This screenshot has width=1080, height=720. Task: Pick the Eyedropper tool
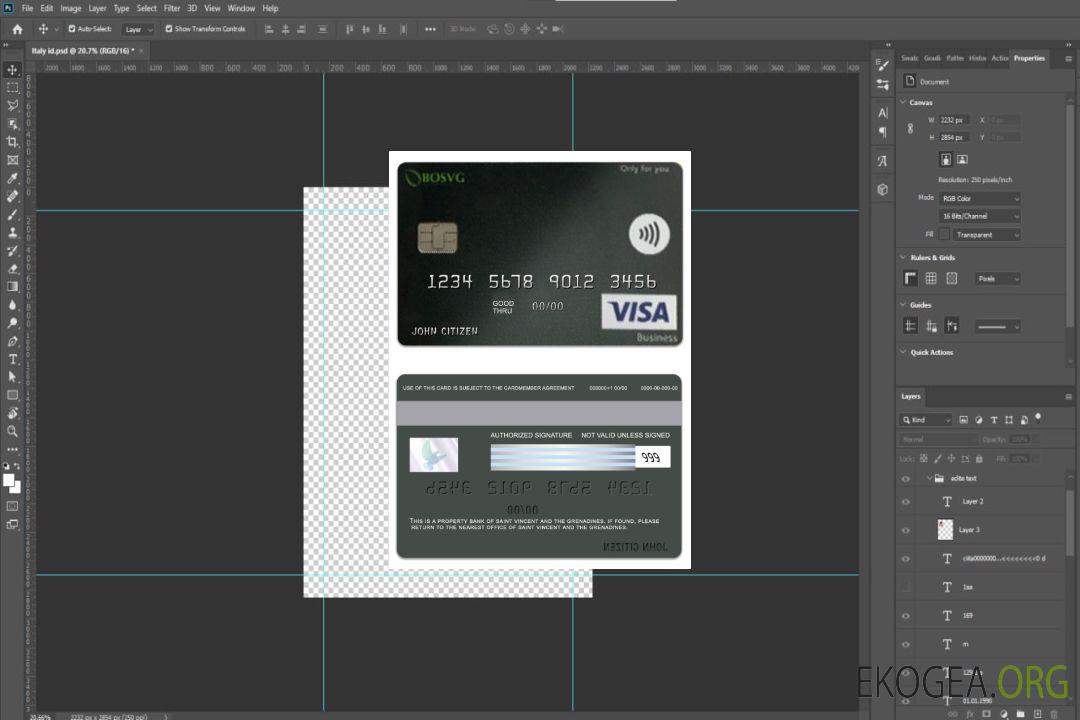point(13,178)
